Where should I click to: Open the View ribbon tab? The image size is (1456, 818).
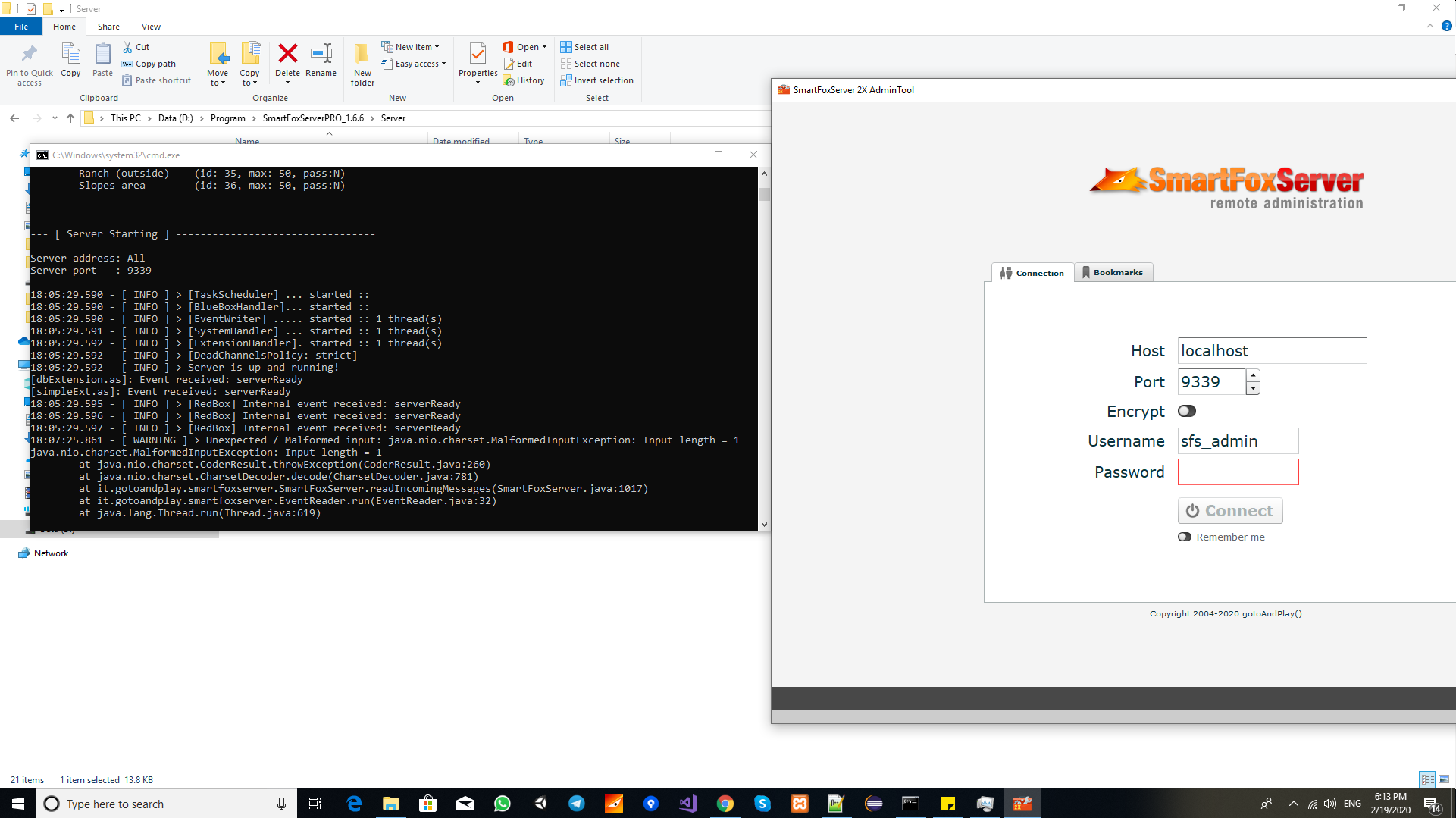(151, 27)
